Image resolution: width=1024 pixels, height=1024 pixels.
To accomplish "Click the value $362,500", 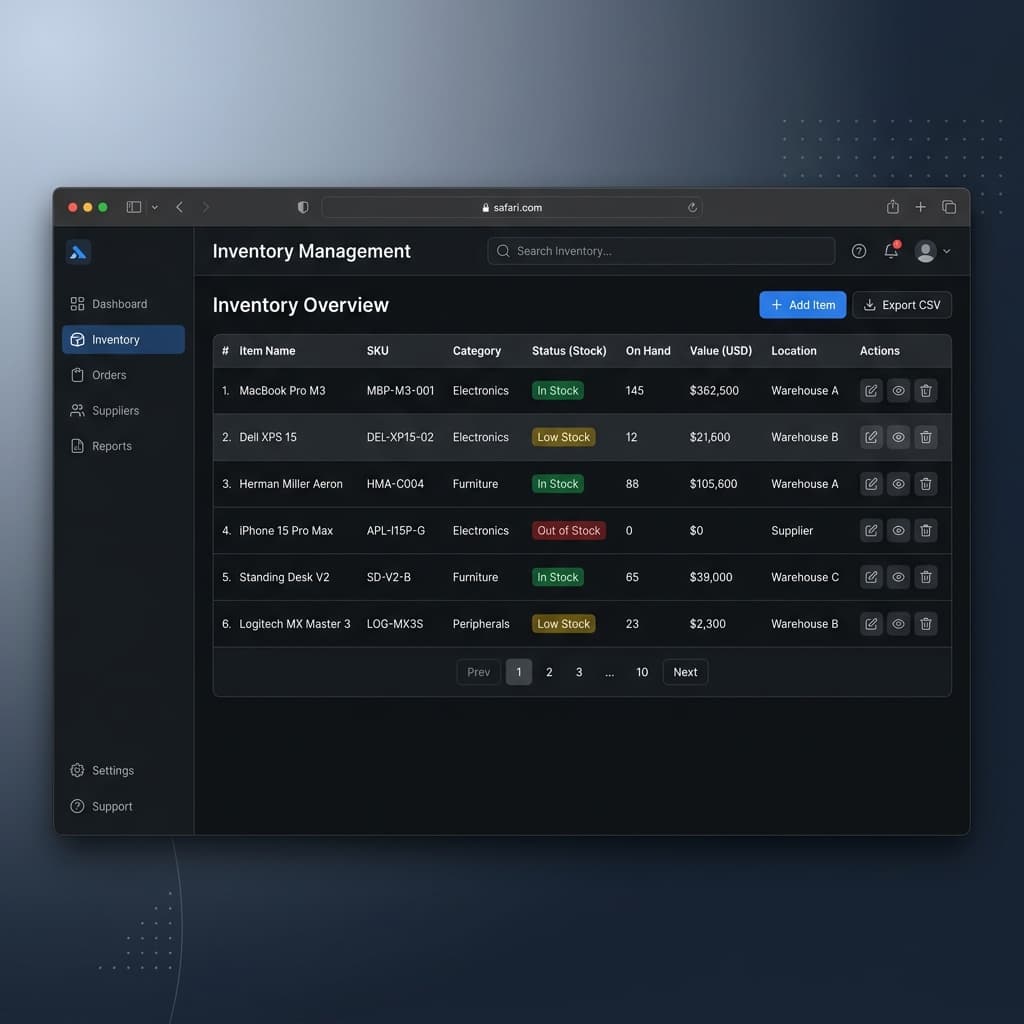I will [714, 391].
